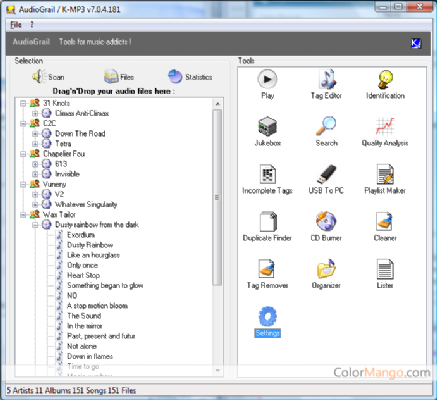
Task: Select the Like an hourglass song
Action: [93, 255]
